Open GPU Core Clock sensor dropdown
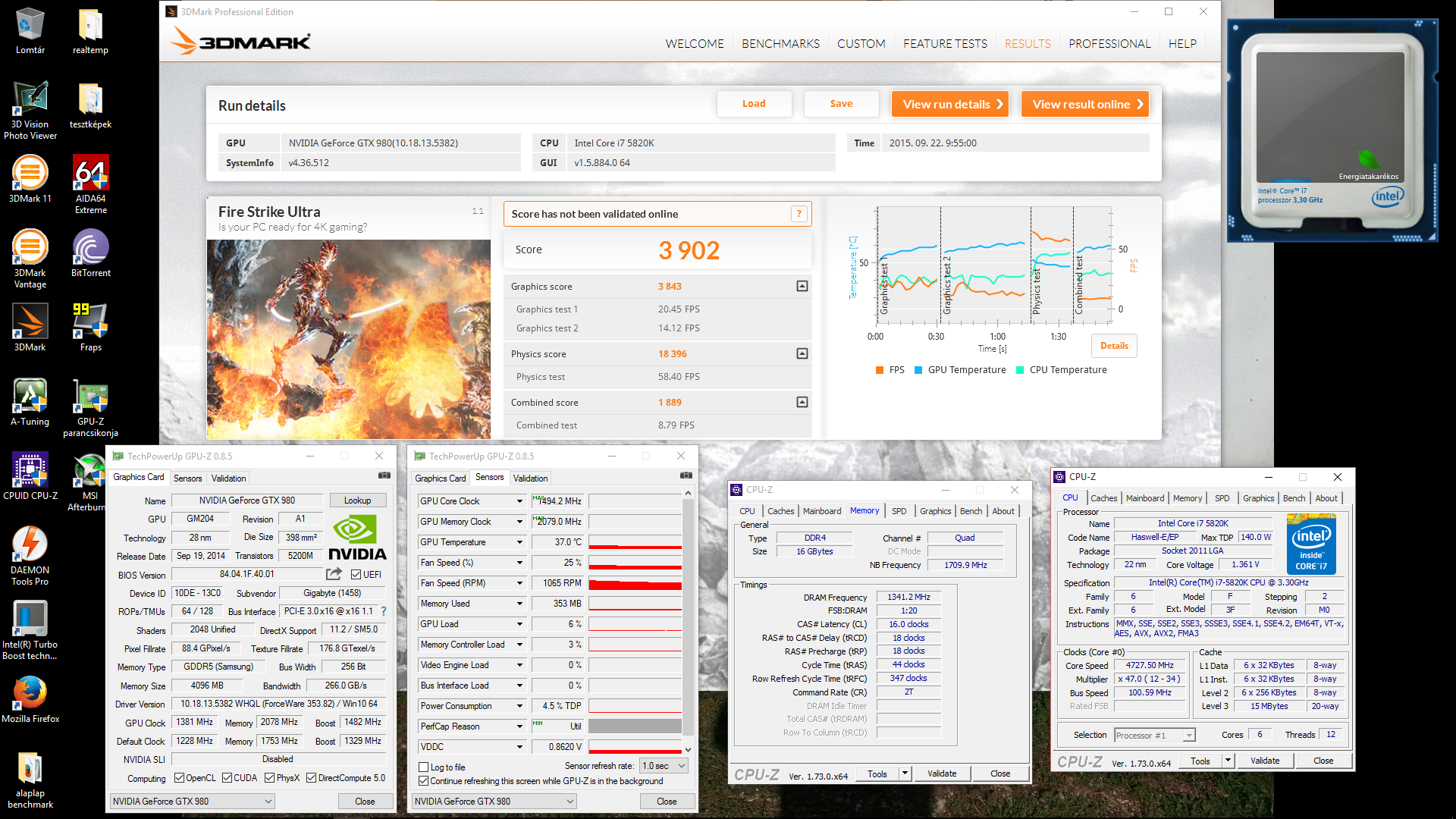 pos(519,501)
